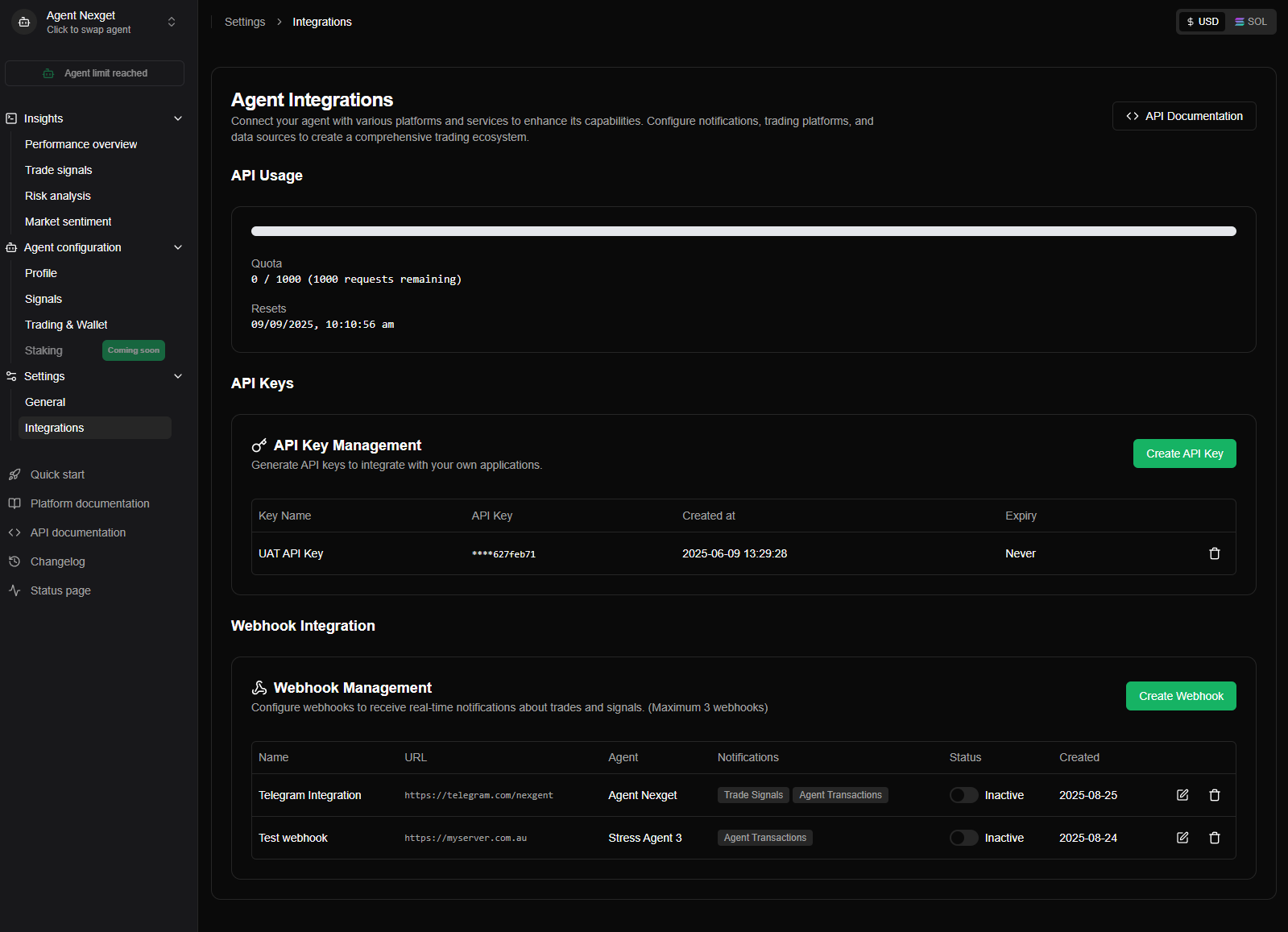
Task: Click the Agent Nexget robot avatar icon
Action: coord(24,23)
